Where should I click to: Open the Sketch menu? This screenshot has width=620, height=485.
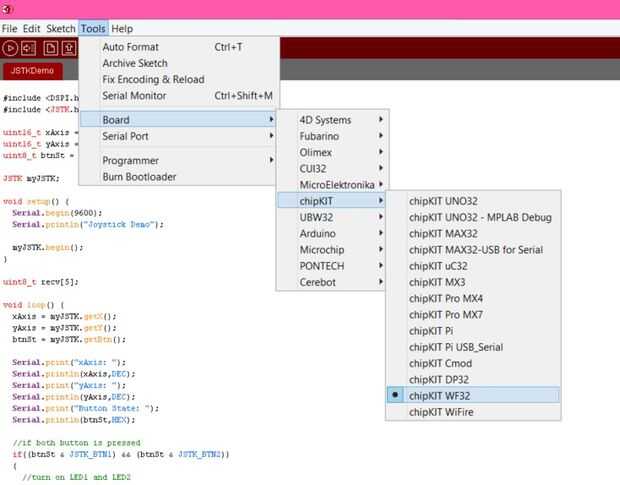click(x=60, y=28)
